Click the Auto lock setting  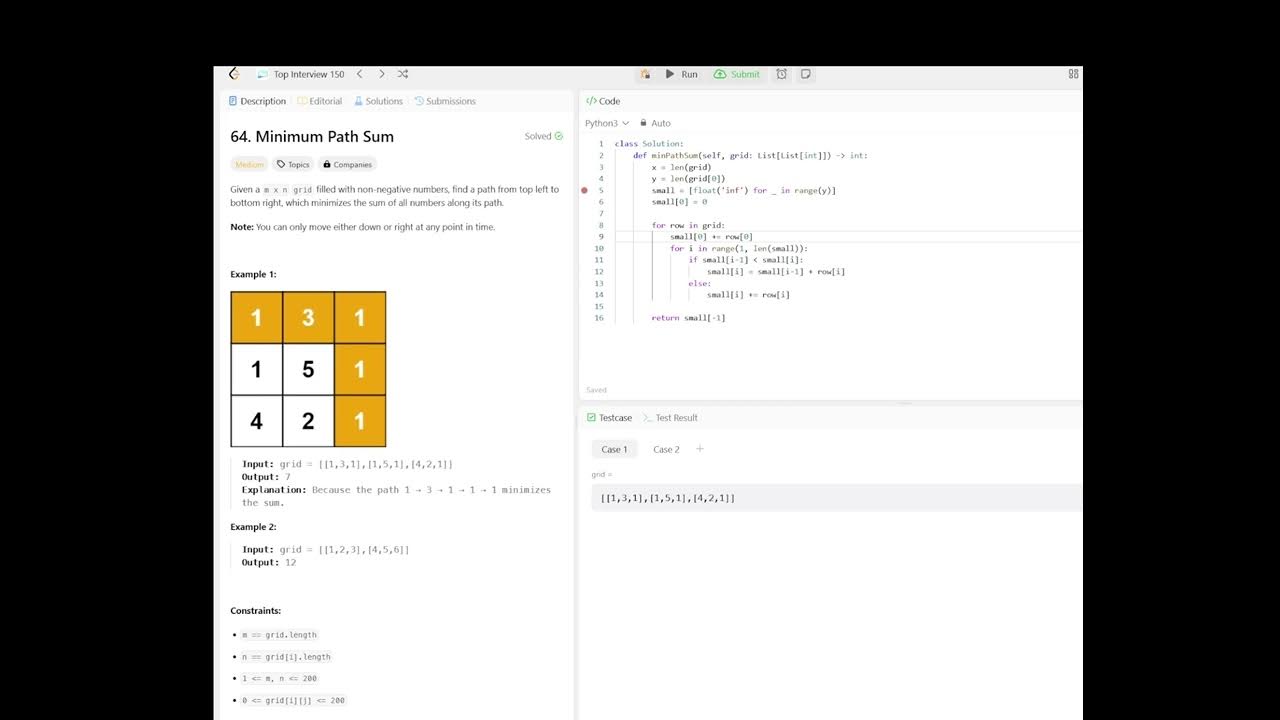coord(655,123)
